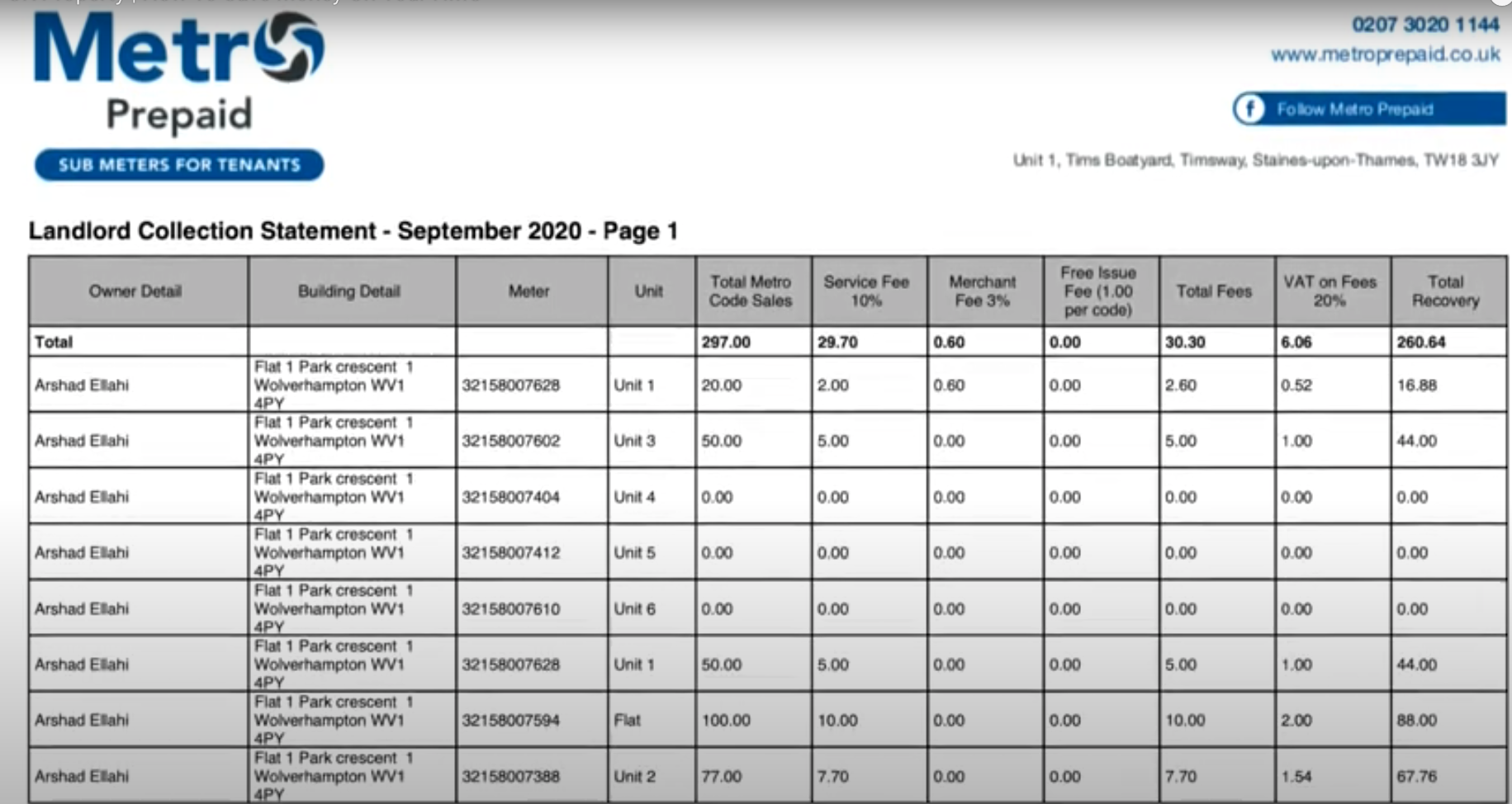Select meter number 32158007404
The height and width of the screenshot is (804, 1512).
point(511,497)
